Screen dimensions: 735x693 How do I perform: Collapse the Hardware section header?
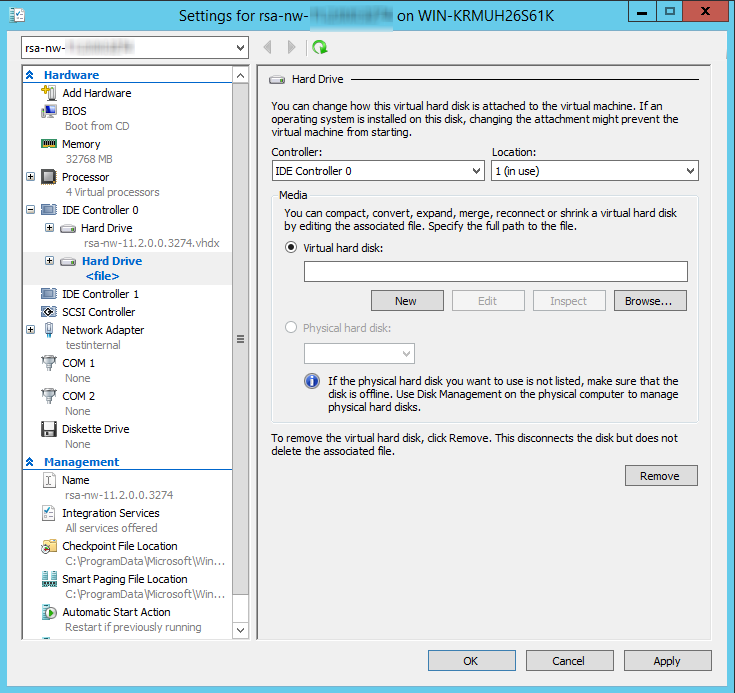pyautogui.click(x=31, y=75)
